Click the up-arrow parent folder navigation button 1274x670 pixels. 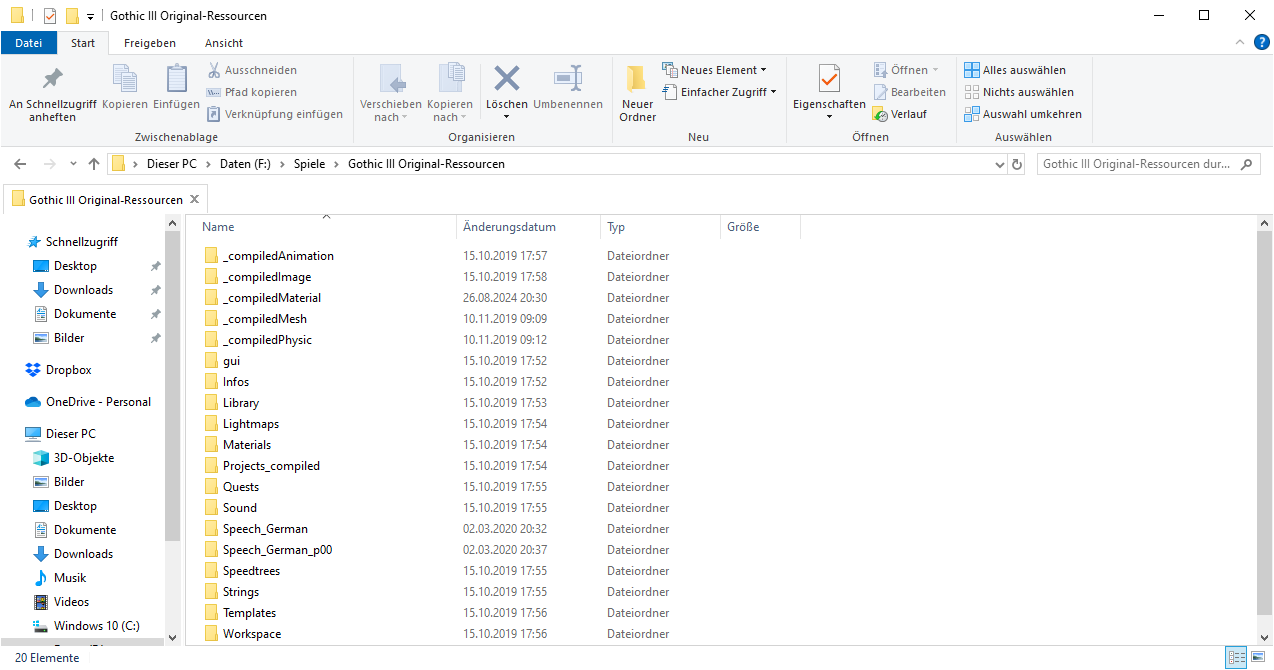(94, 164)
